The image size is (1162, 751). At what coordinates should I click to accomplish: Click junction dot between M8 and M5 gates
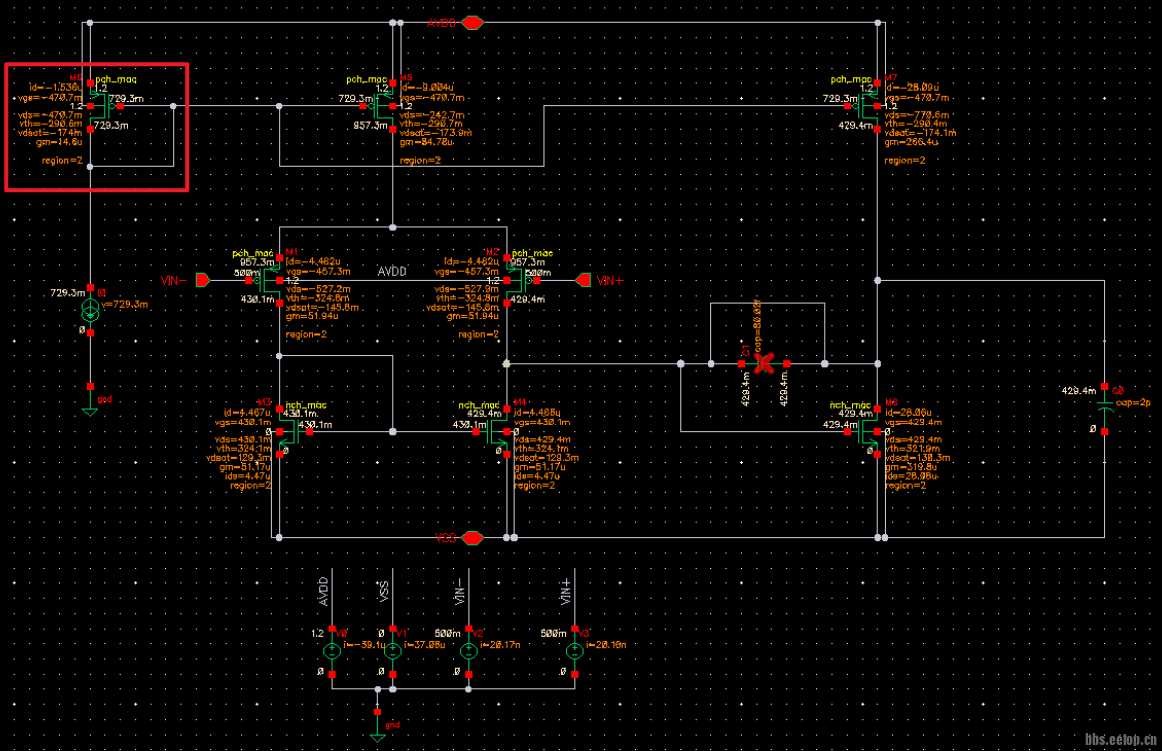point(279,106)
